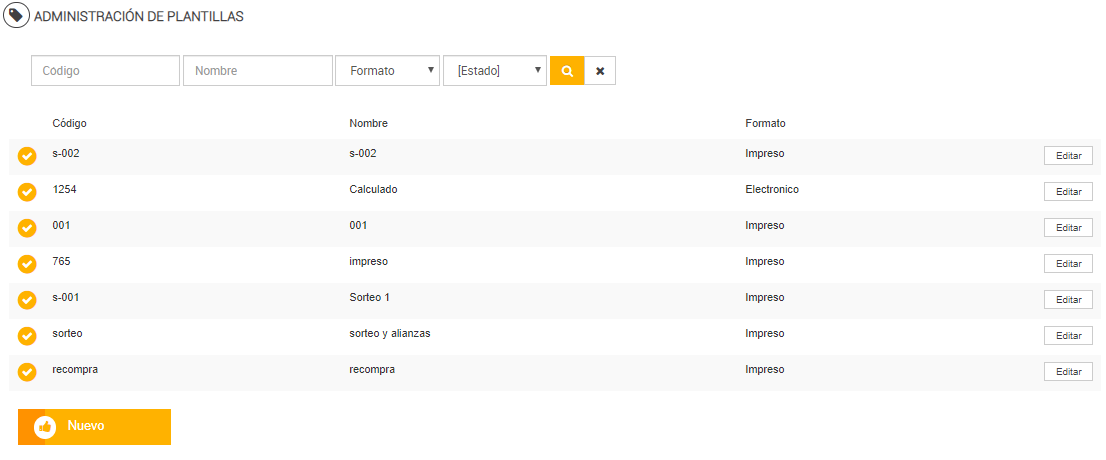Toggle the active check for row 001

click(28, 228)
